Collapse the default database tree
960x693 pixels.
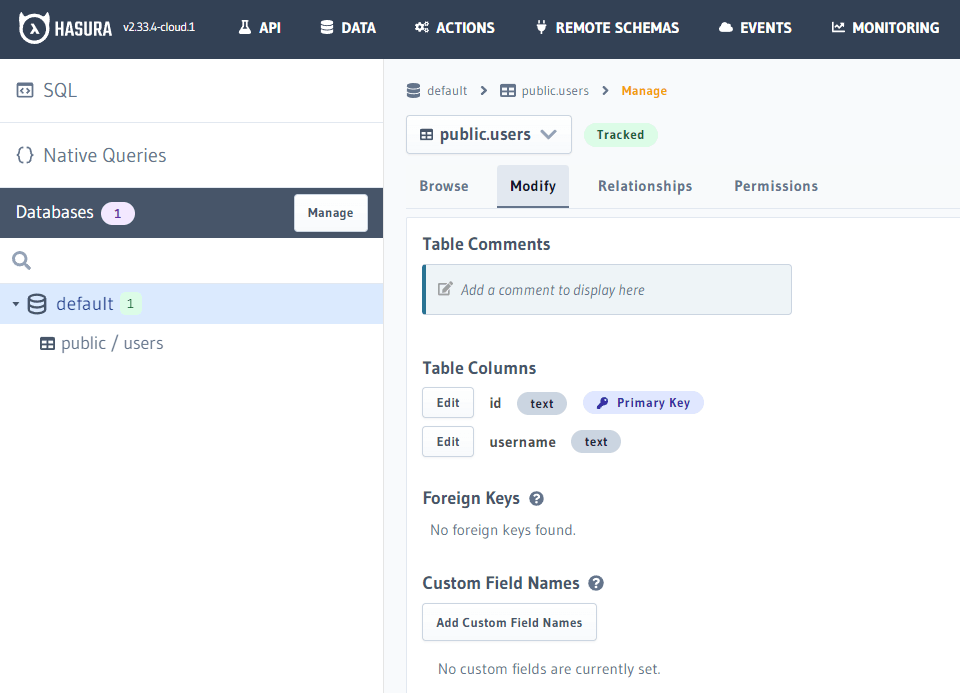(x=16, y=304)
